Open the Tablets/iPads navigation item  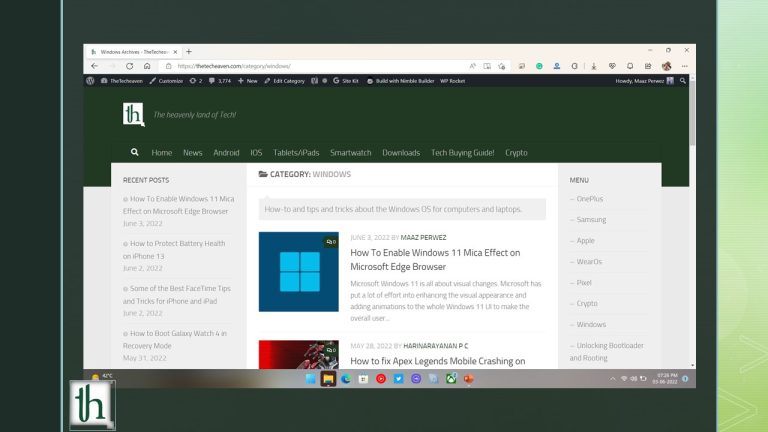pyautogui.click(x=296, y=153)
